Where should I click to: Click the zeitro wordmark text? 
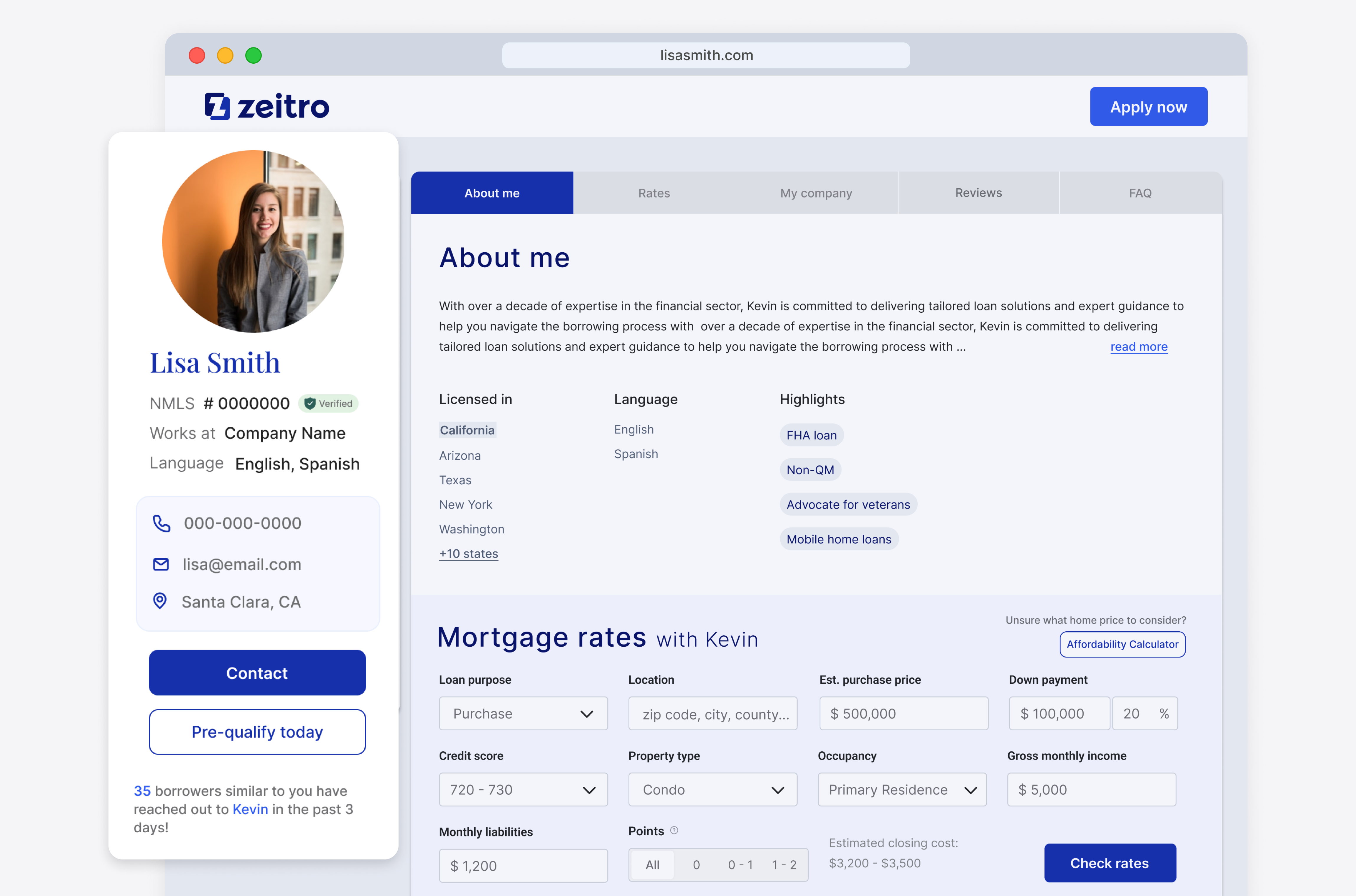click(283, 107)
